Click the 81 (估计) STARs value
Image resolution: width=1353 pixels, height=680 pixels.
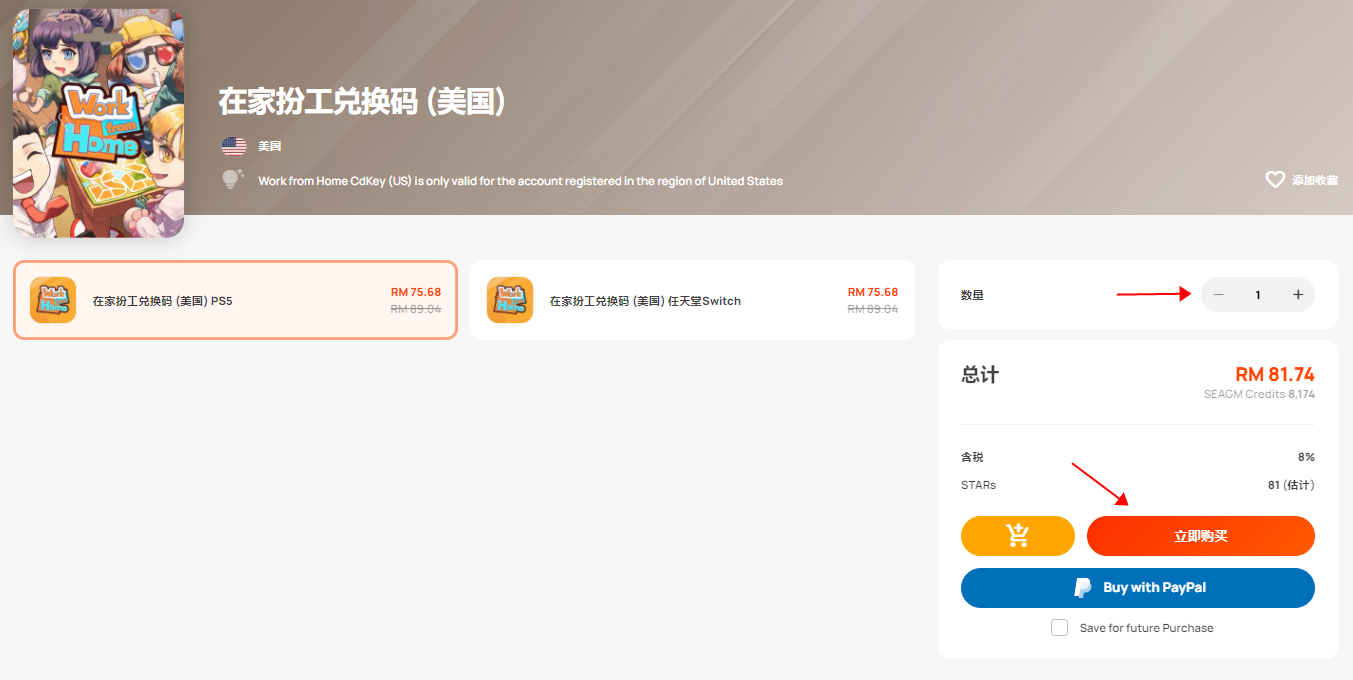pyautogui.click(x=1291, y=485)
